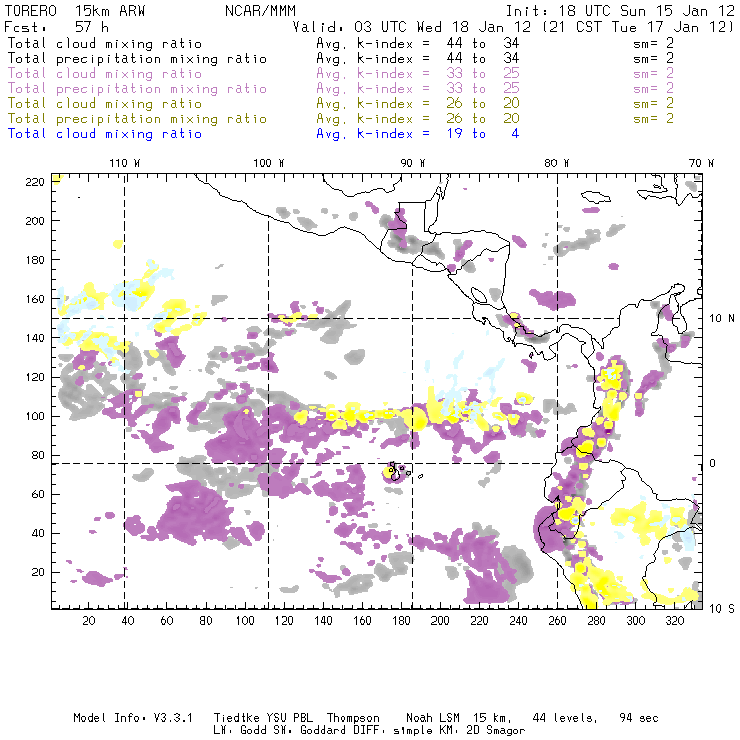
Task: Click the '60' tick on the horizontal axis
Action: [x=167, y=621]
